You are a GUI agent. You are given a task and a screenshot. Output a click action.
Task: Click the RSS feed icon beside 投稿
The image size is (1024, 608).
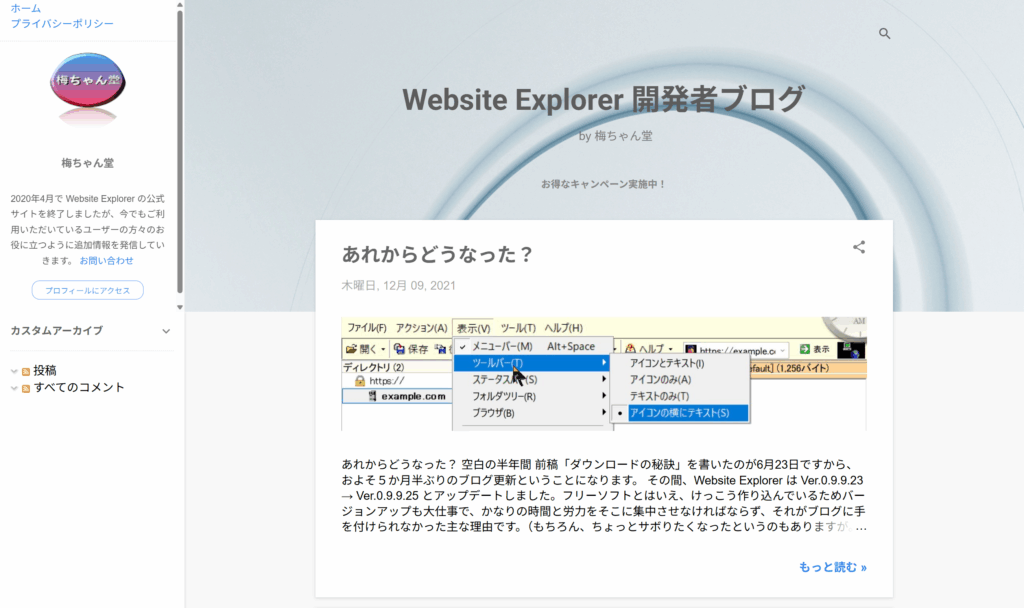pyautogui.click(x=26, y=371)
